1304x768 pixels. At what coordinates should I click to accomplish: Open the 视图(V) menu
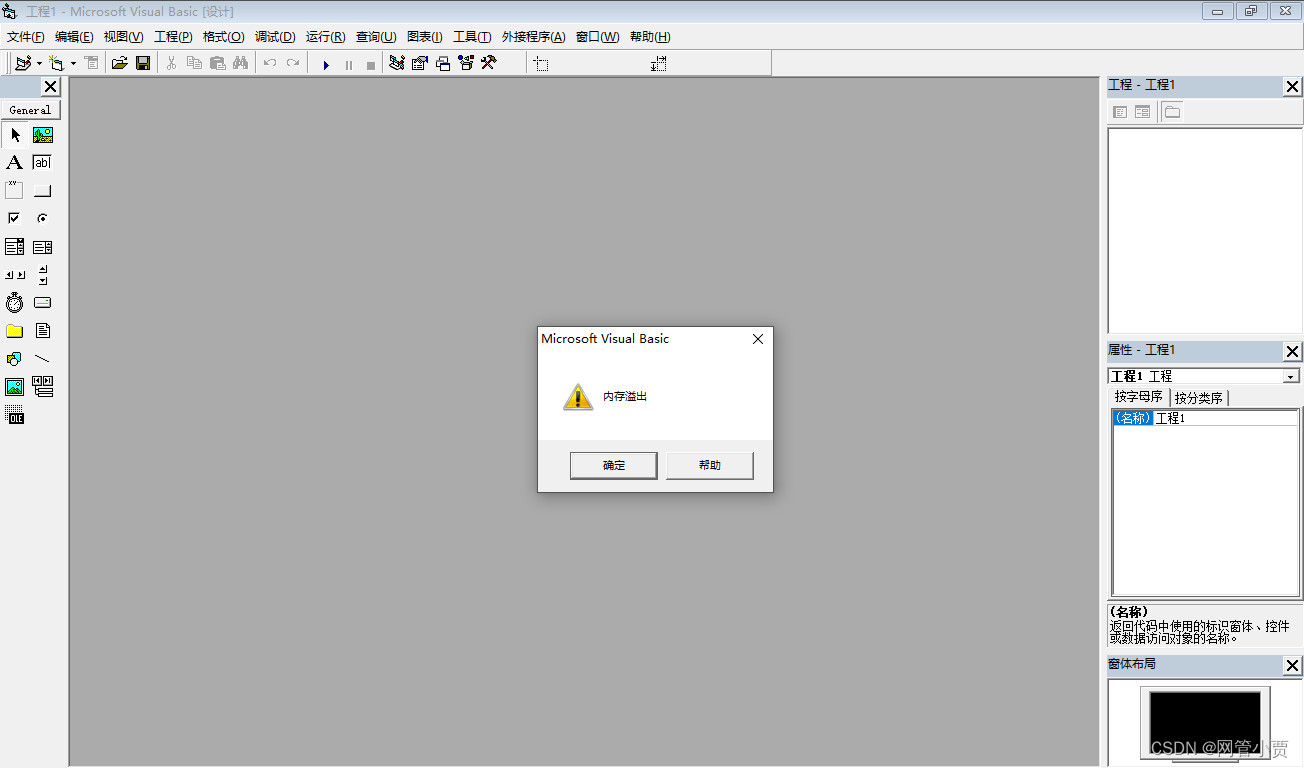(124, 37)
